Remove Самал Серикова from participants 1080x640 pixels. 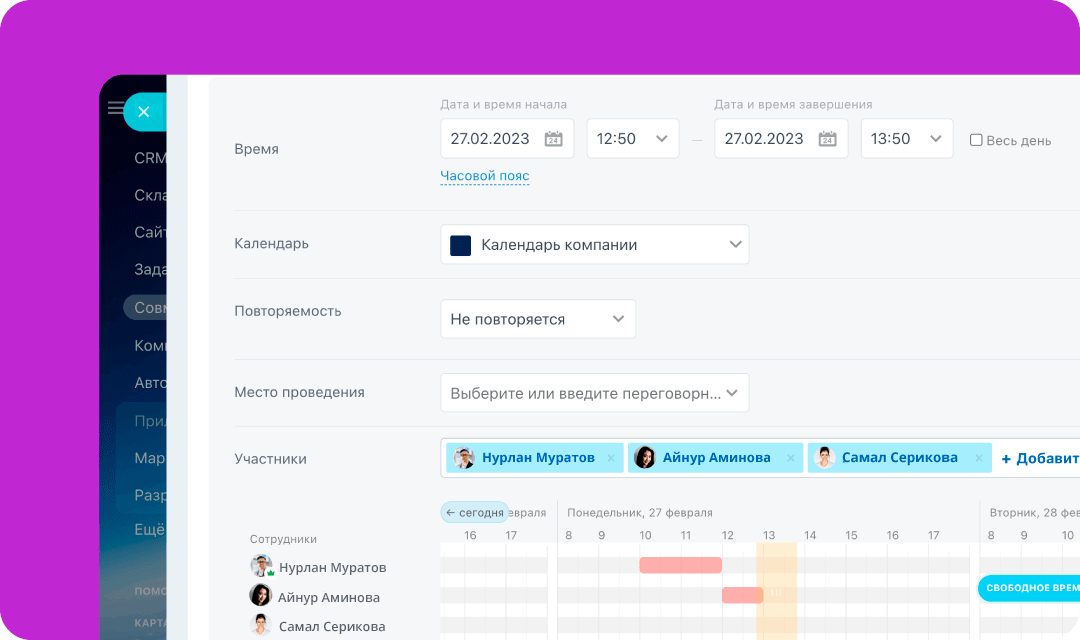pos(979,458)
